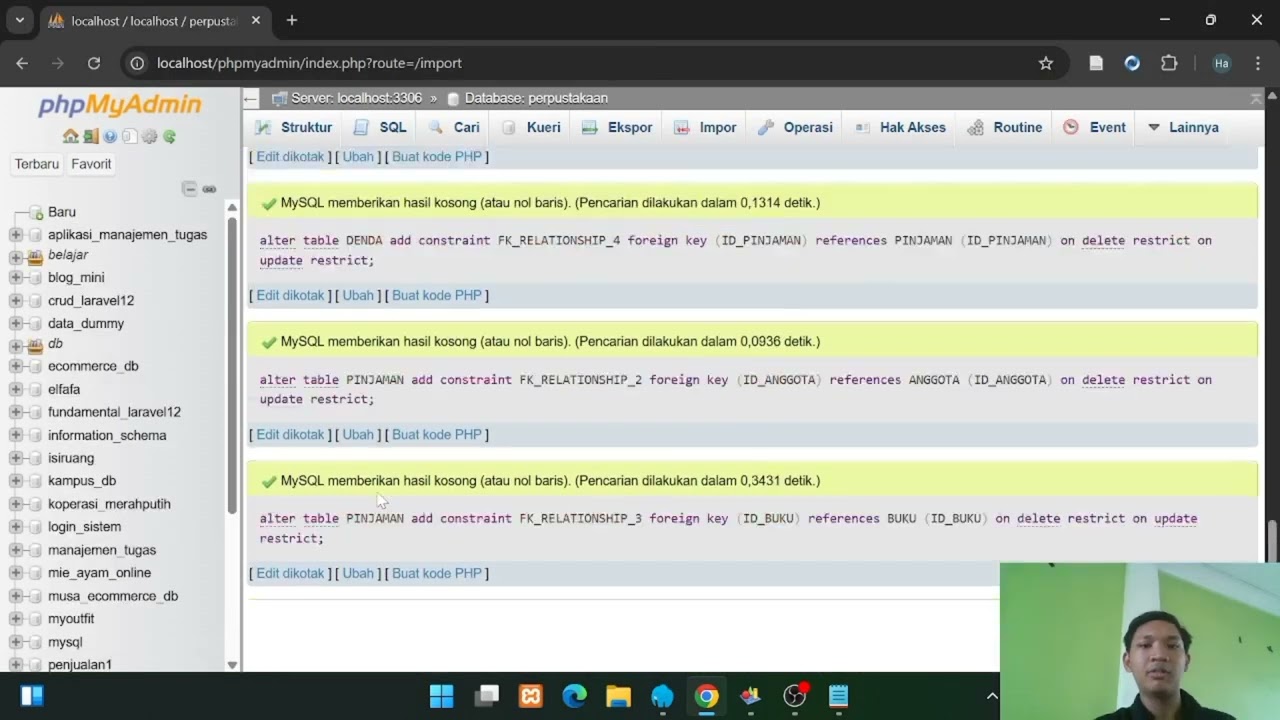1280x720 pixels.
Task: Open XAMPP from the taskbar
Action: [531, 696]
